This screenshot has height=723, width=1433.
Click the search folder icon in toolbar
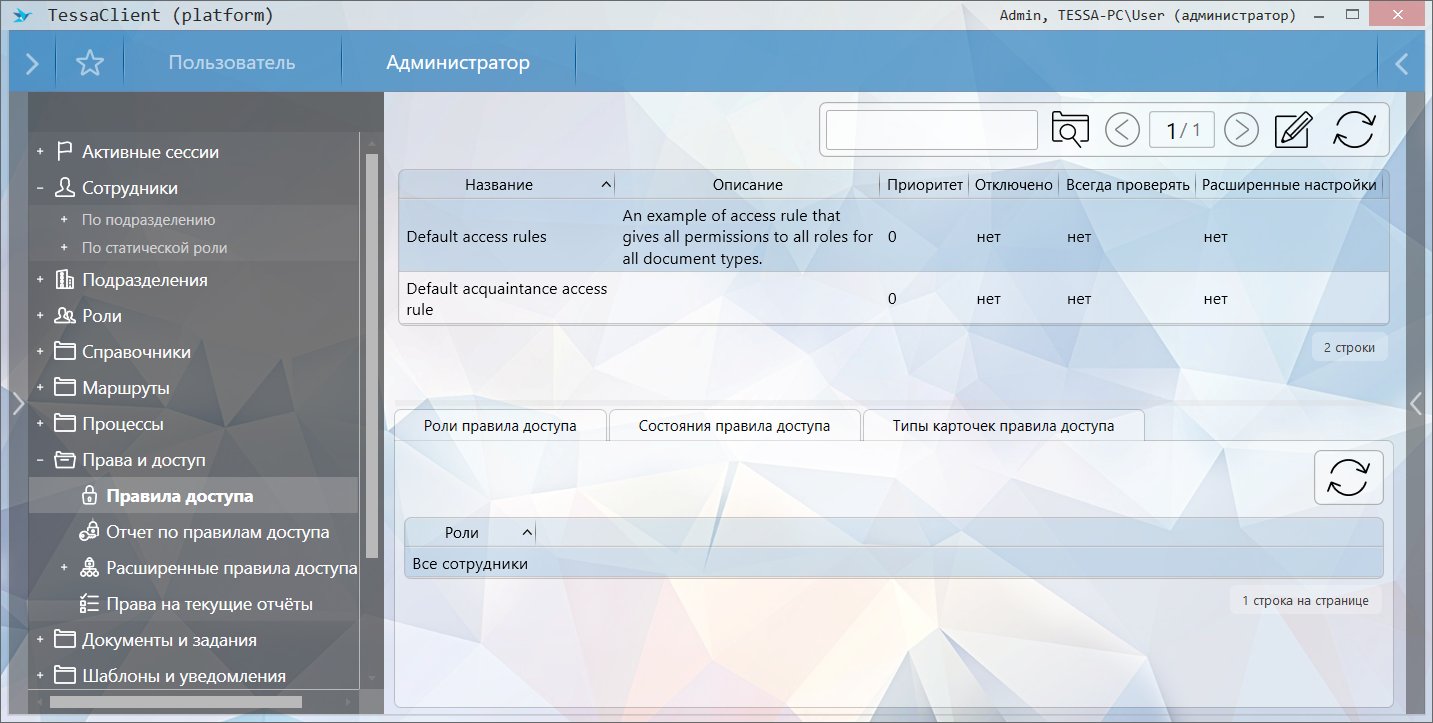[x=1069, y=130]
